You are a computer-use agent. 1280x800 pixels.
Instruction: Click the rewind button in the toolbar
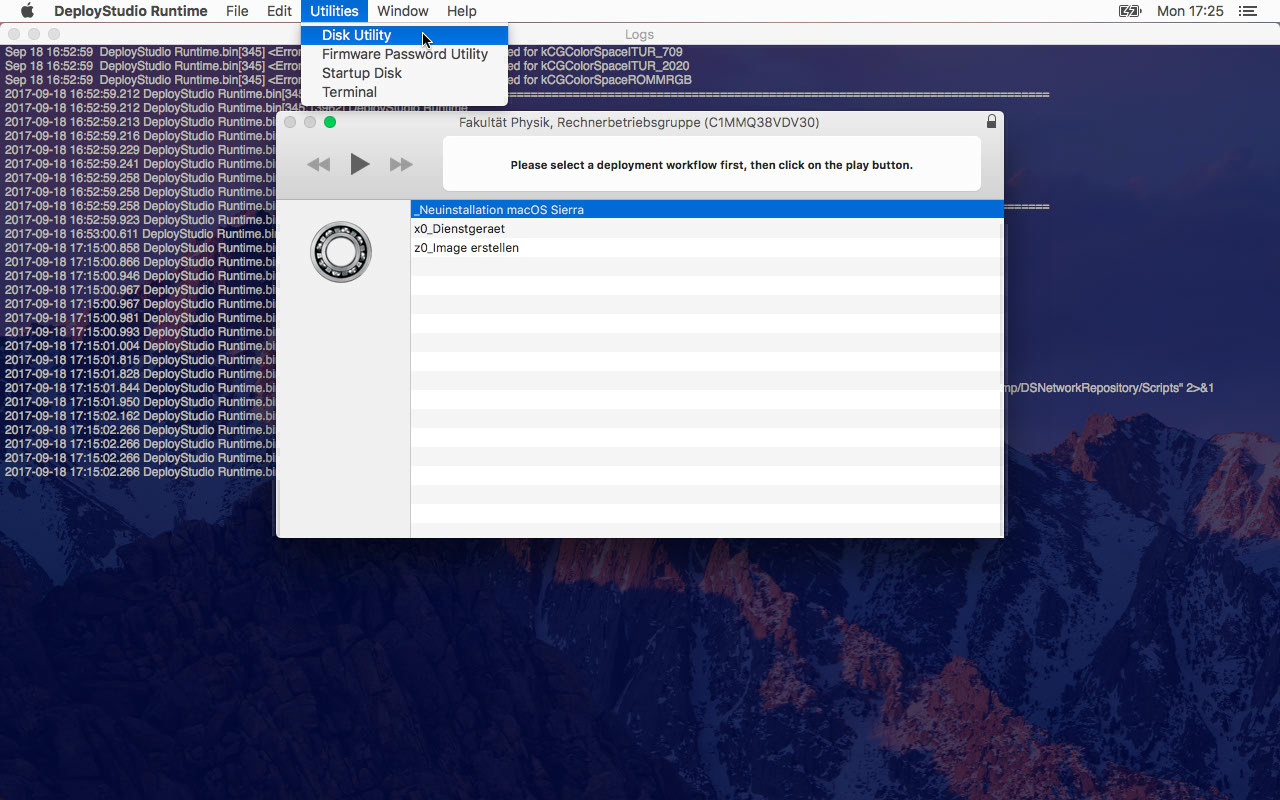click(318, 164)
